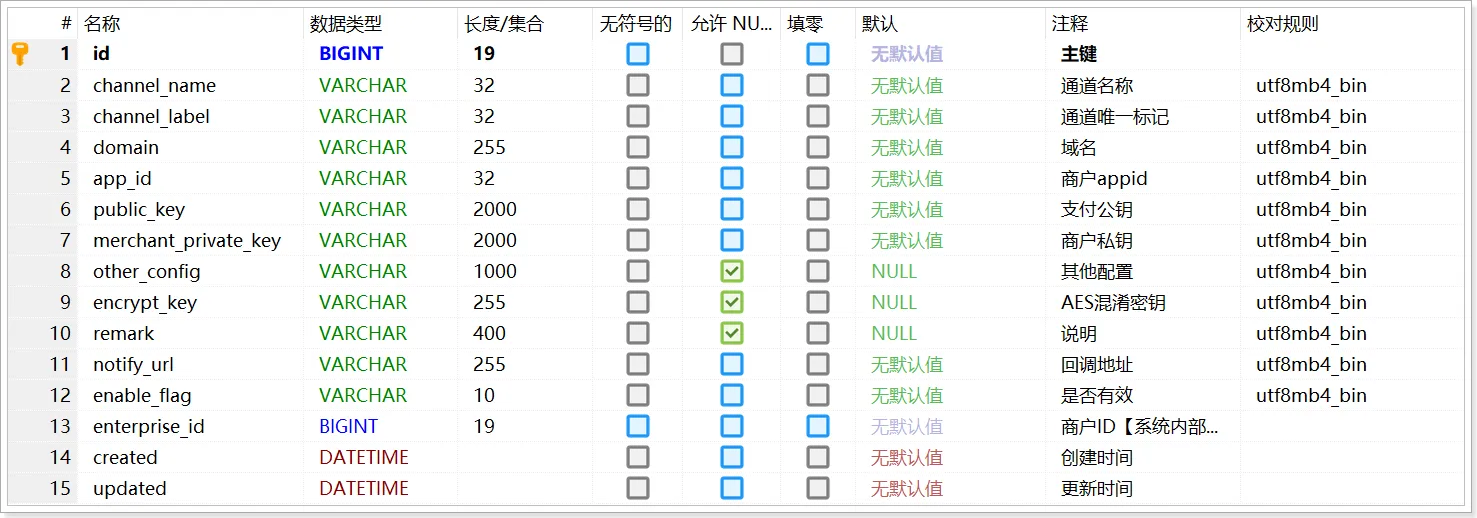Select the other_config column name
Screen dimensions: 1477x518
pos(147,271)
